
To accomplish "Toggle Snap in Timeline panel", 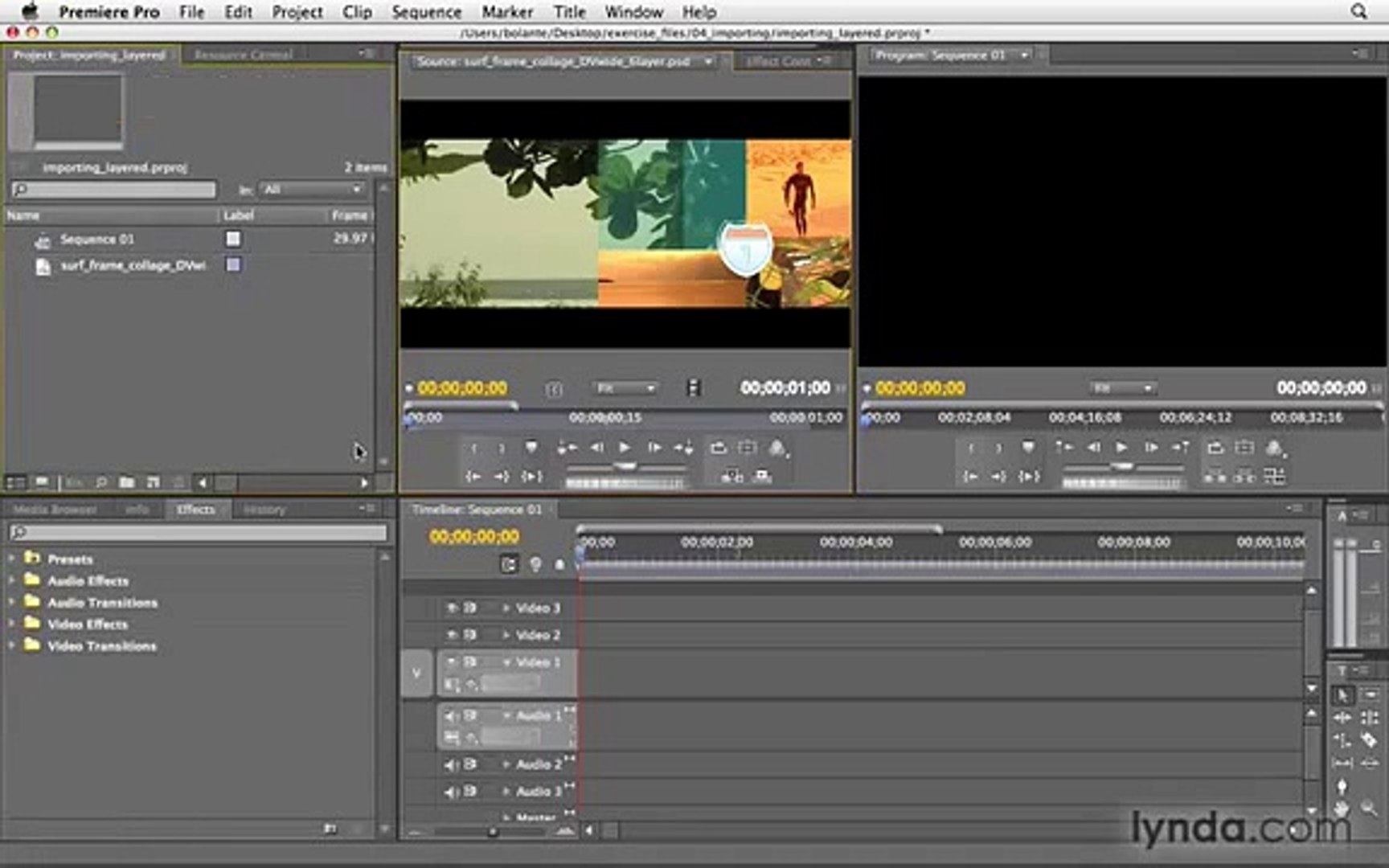I will 509,564.
